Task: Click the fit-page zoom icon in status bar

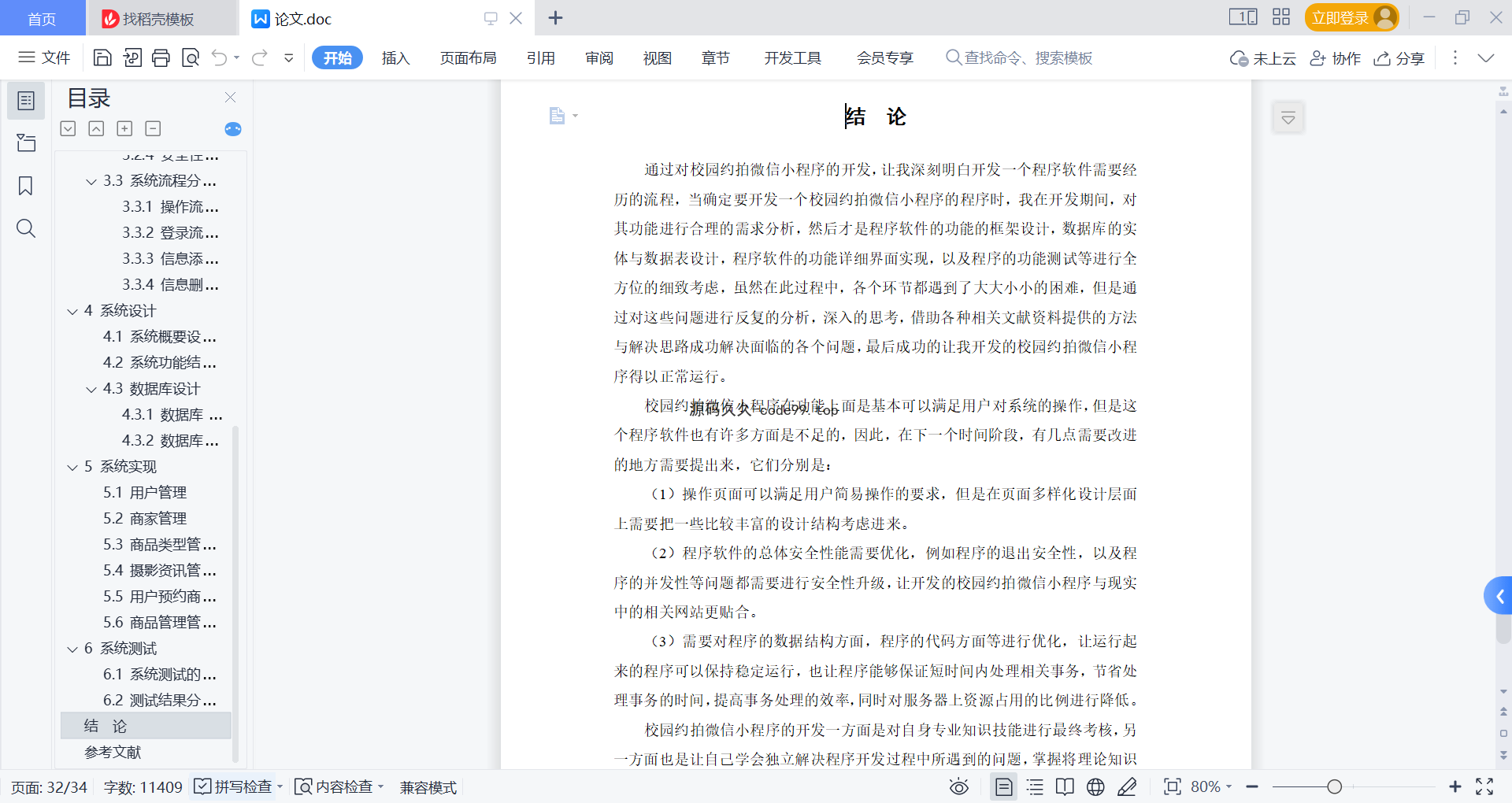Action: 1173,786
